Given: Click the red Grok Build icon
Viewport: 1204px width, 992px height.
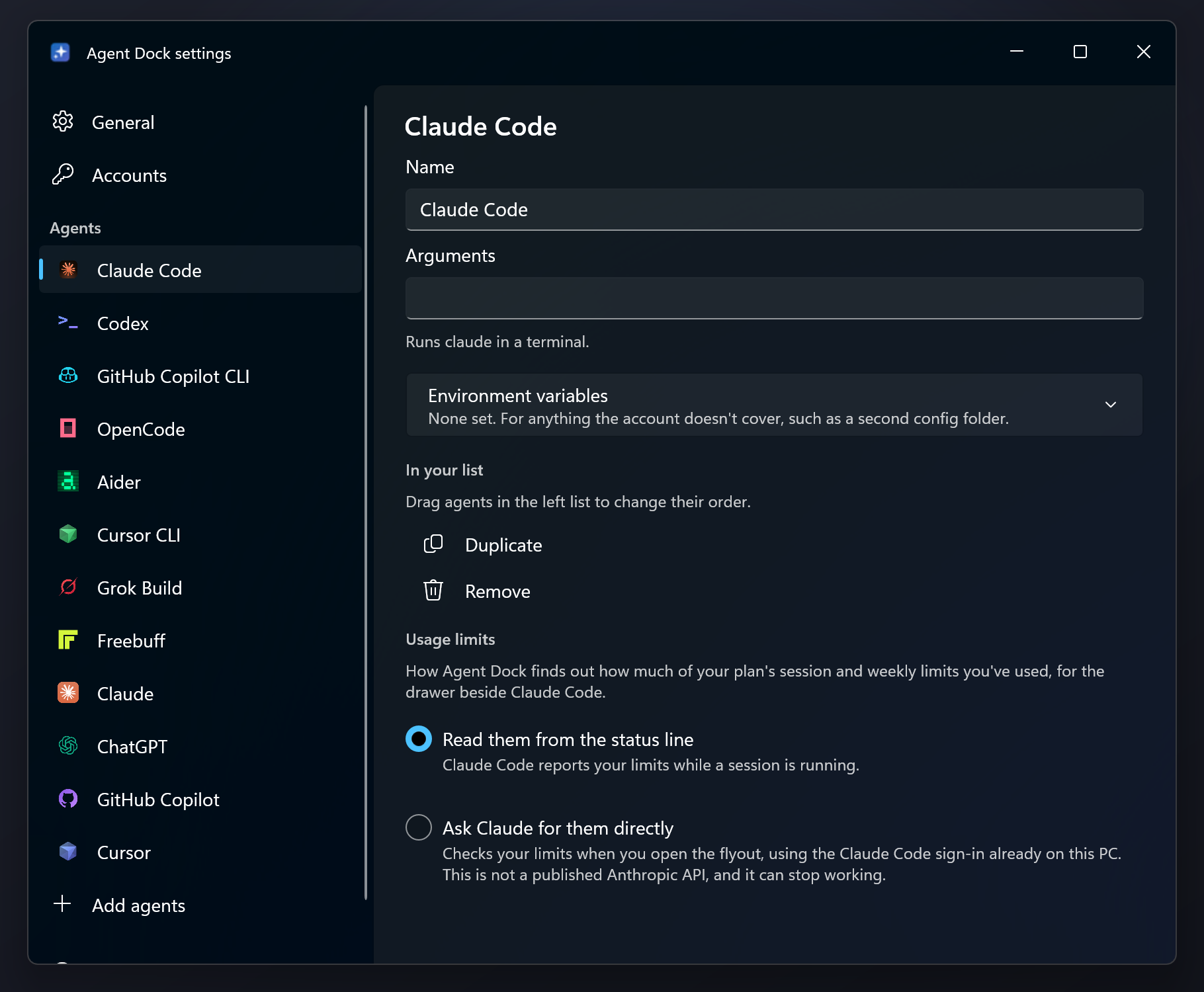Looking at the screenshot, I should pyautogui.click(x=68, y=587).
